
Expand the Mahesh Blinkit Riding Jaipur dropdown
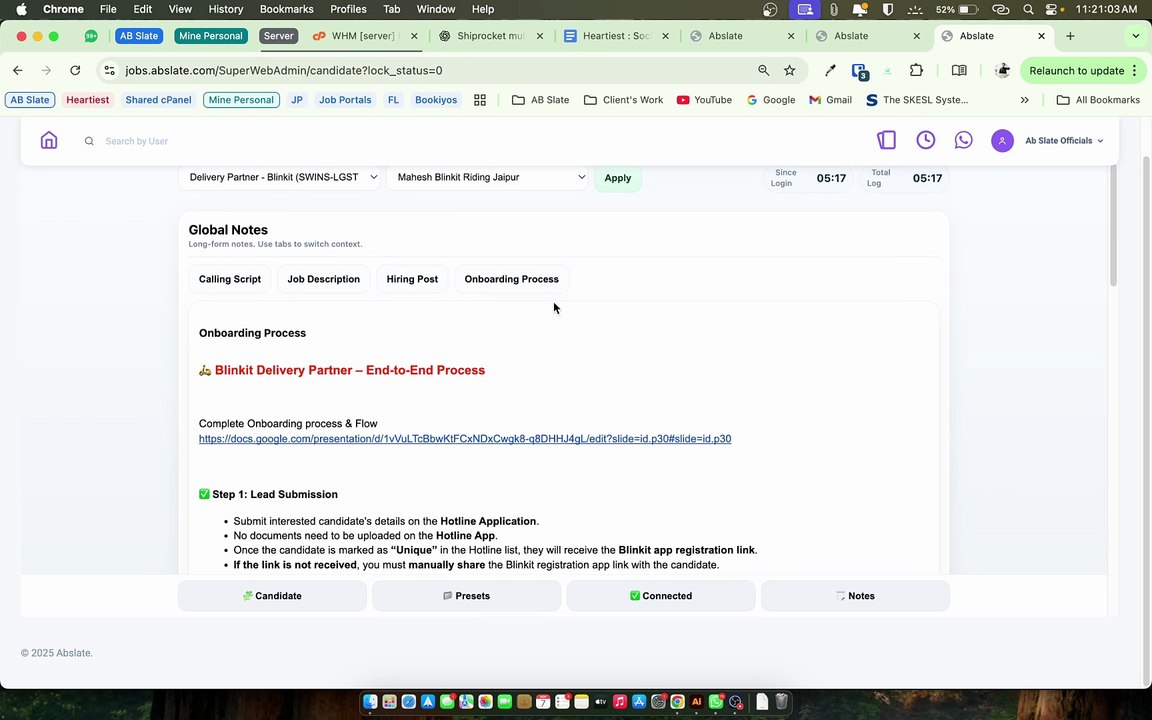487,177
